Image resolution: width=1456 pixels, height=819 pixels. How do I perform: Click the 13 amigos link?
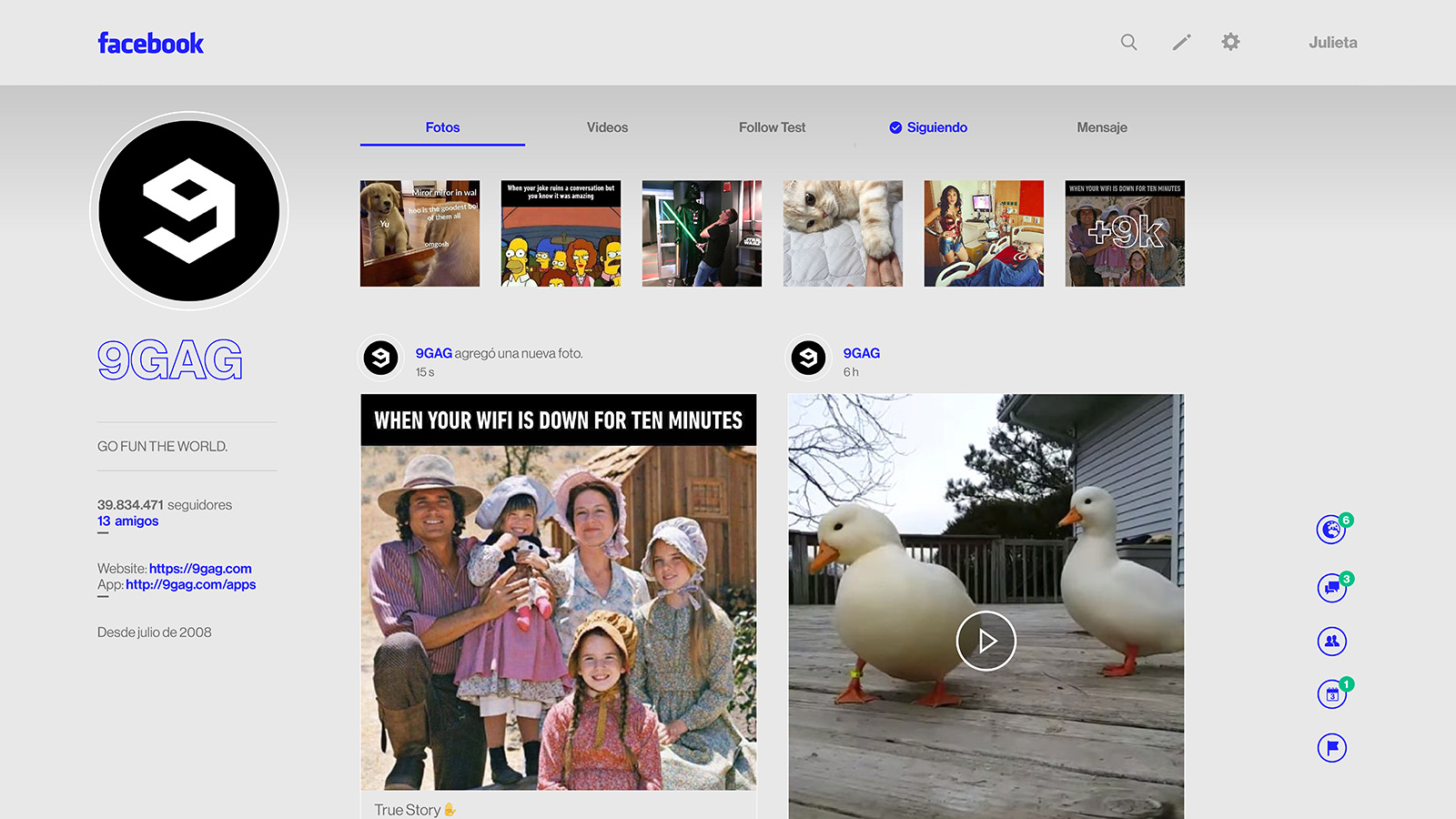(x=128, y=521)
